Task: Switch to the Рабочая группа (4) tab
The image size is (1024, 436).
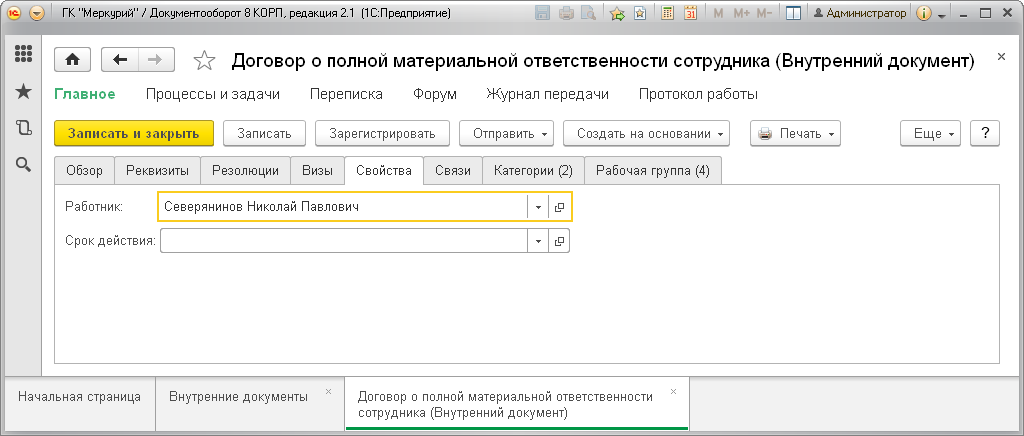Action: [652, 171]
